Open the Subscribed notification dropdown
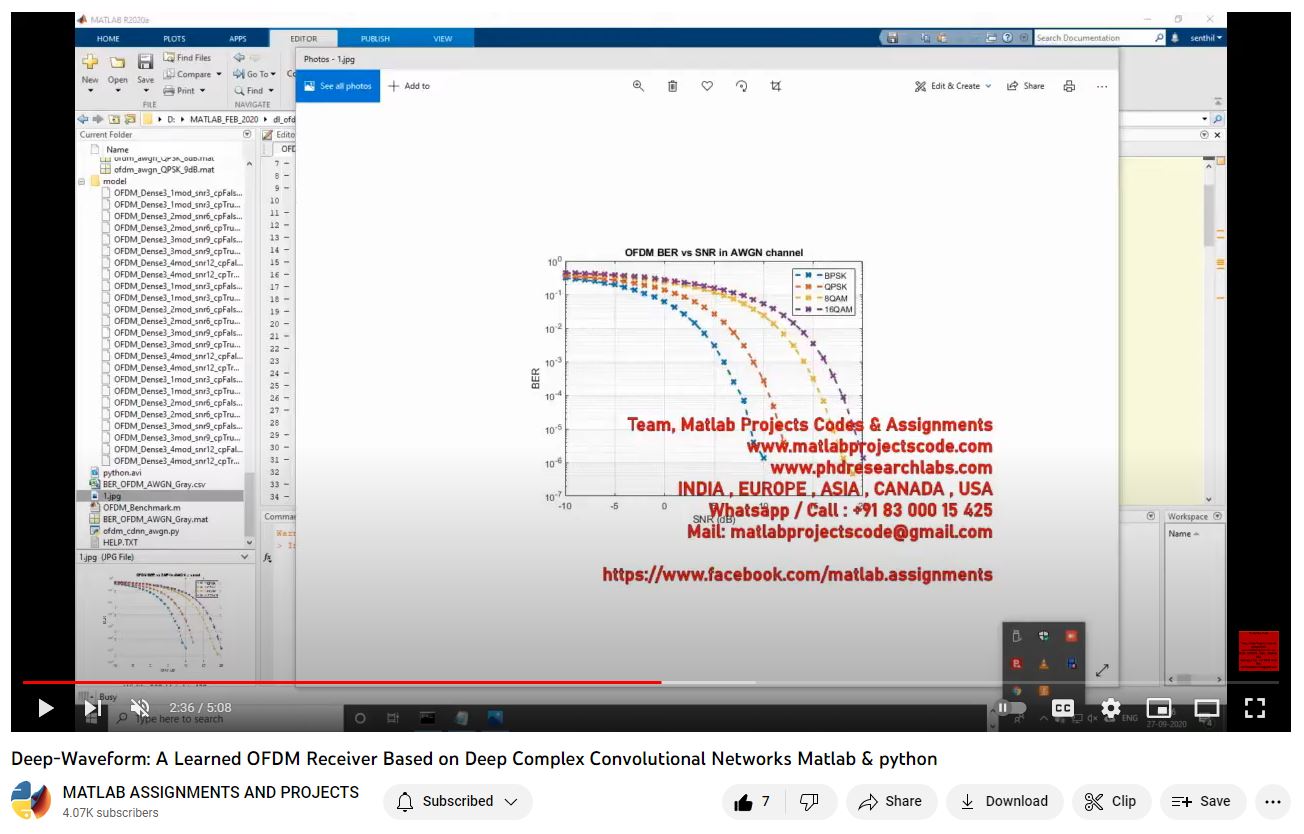Viewport: 1304px width, 834px height. [458, 801]
